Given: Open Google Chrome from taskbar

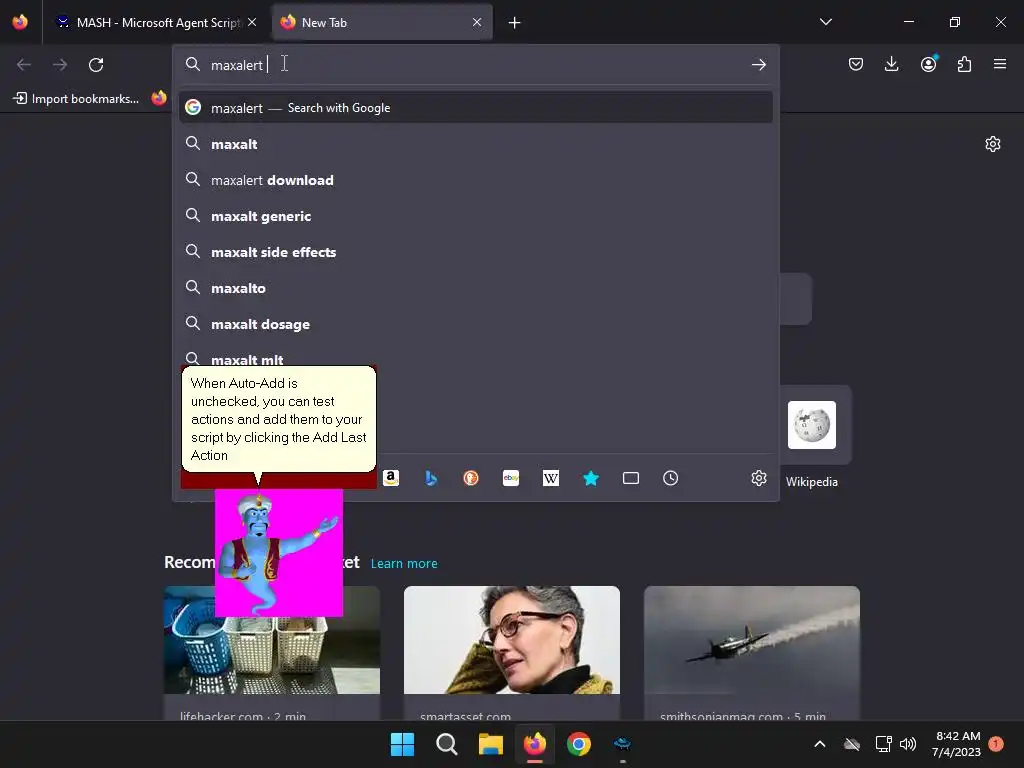Looking at the screenshot, I should [x=579, y=744].
